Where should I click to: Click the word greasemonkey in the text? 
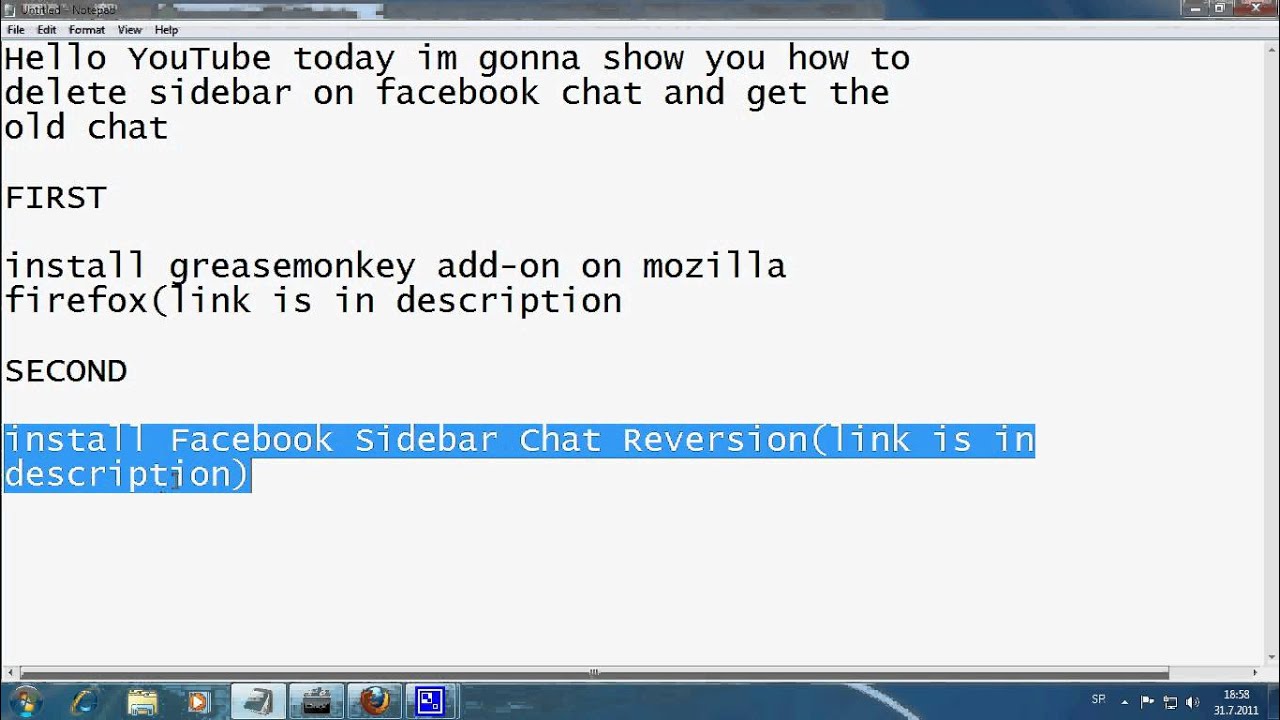pyautogui.click(x=292, y=267)
